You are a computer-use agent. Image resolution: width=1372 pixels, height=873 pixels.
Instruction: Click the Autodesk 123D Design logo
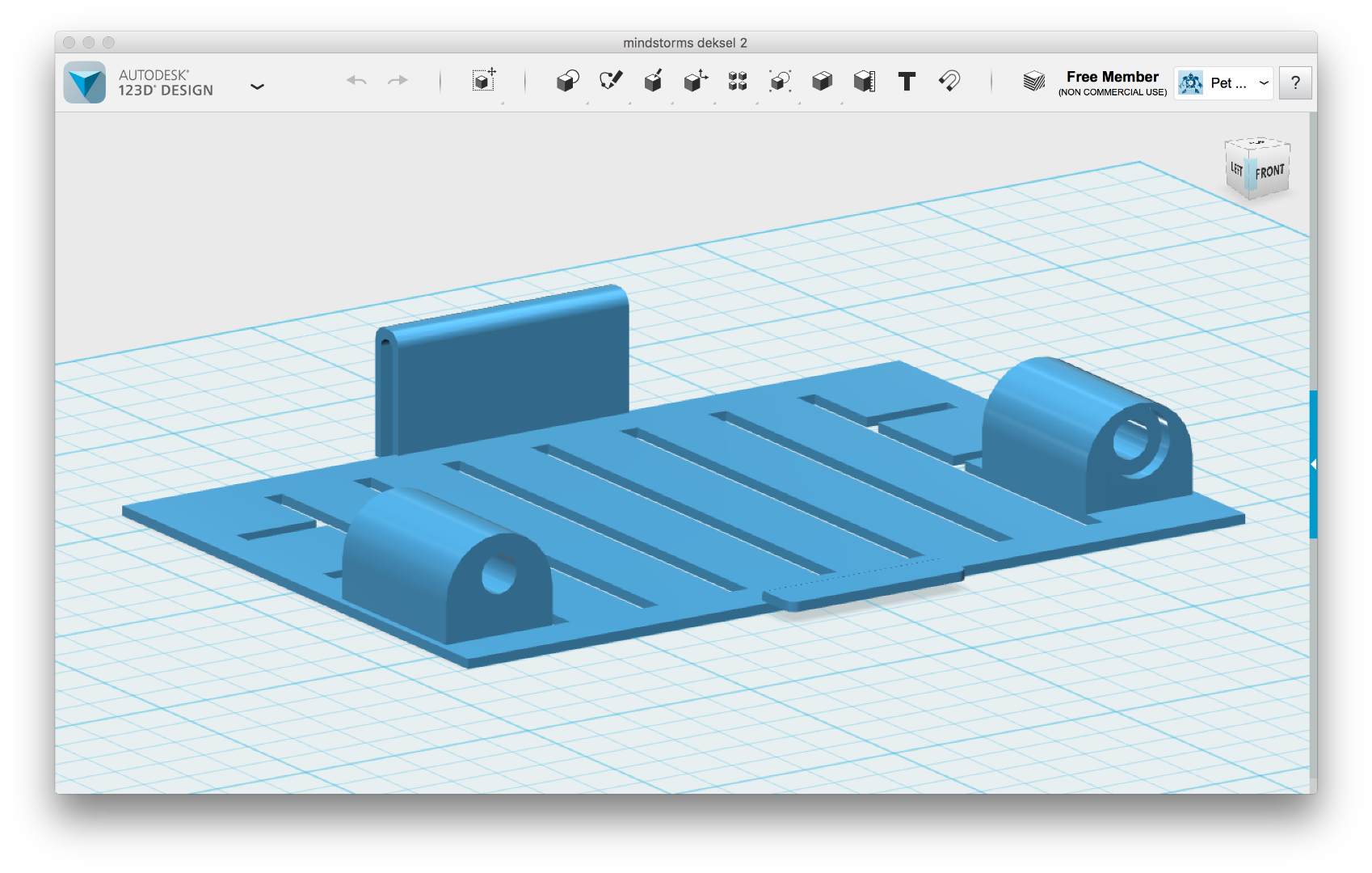[x=85, y=82]
